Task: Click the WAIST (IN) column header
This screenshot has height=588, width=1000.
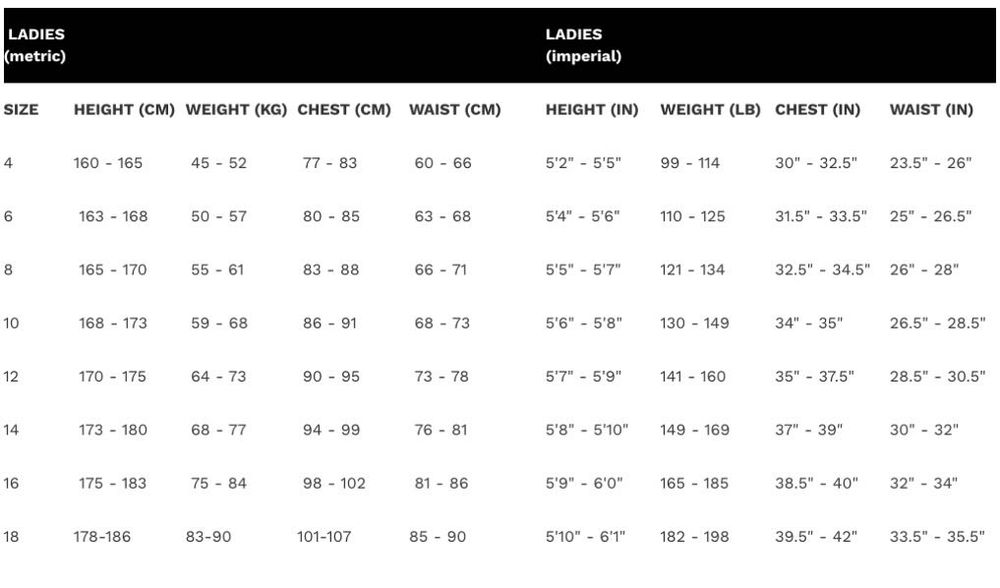Action: [x=930, y=110]
